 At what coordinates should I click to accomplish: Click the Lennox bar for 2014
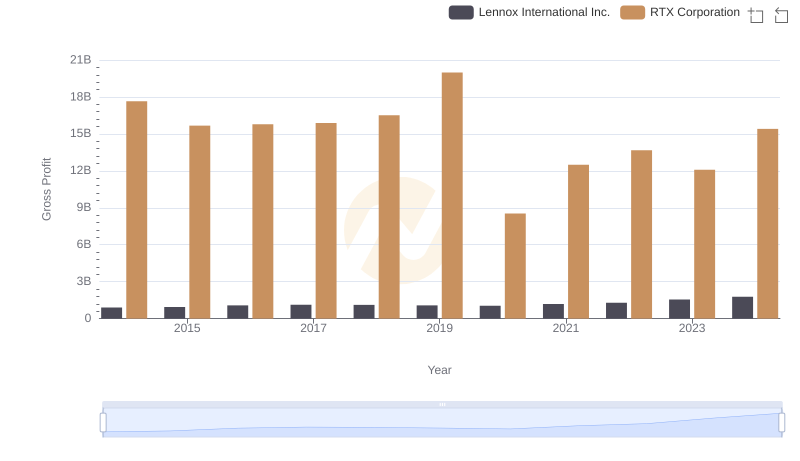112,313
